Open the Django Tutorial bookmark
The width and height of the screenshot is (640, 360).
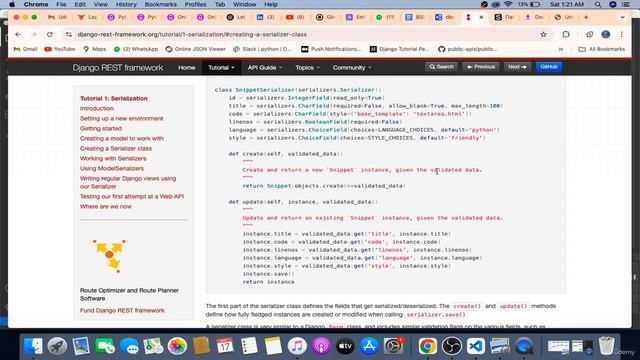tap(400, 49)
